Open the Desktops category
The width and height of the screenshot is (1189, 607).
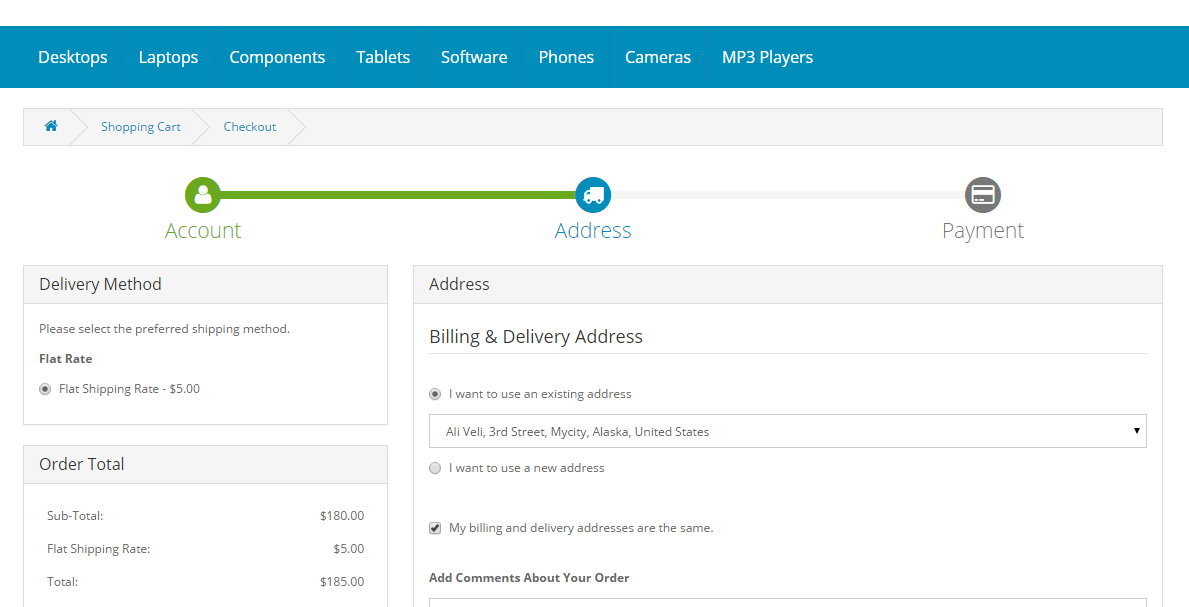(72, 57)
